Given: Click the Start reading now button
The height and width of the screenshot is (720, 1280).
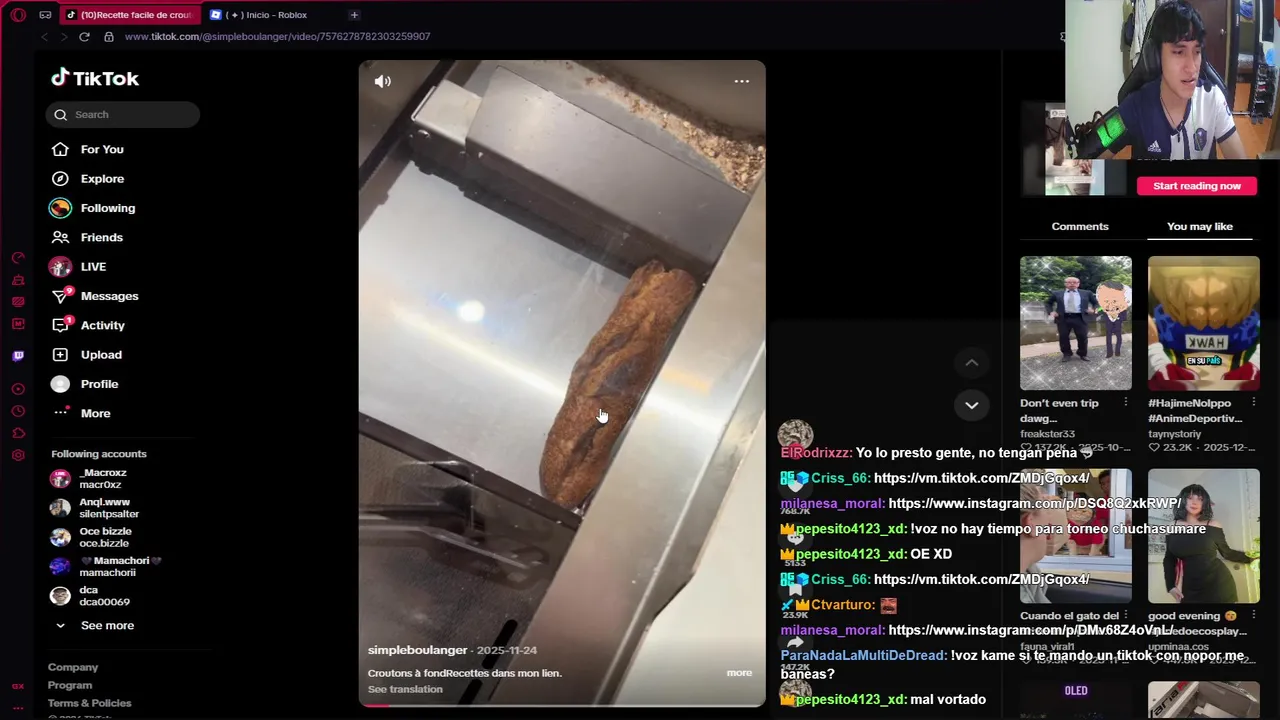Looking at the screenshot, I should tap(1196, 186).
